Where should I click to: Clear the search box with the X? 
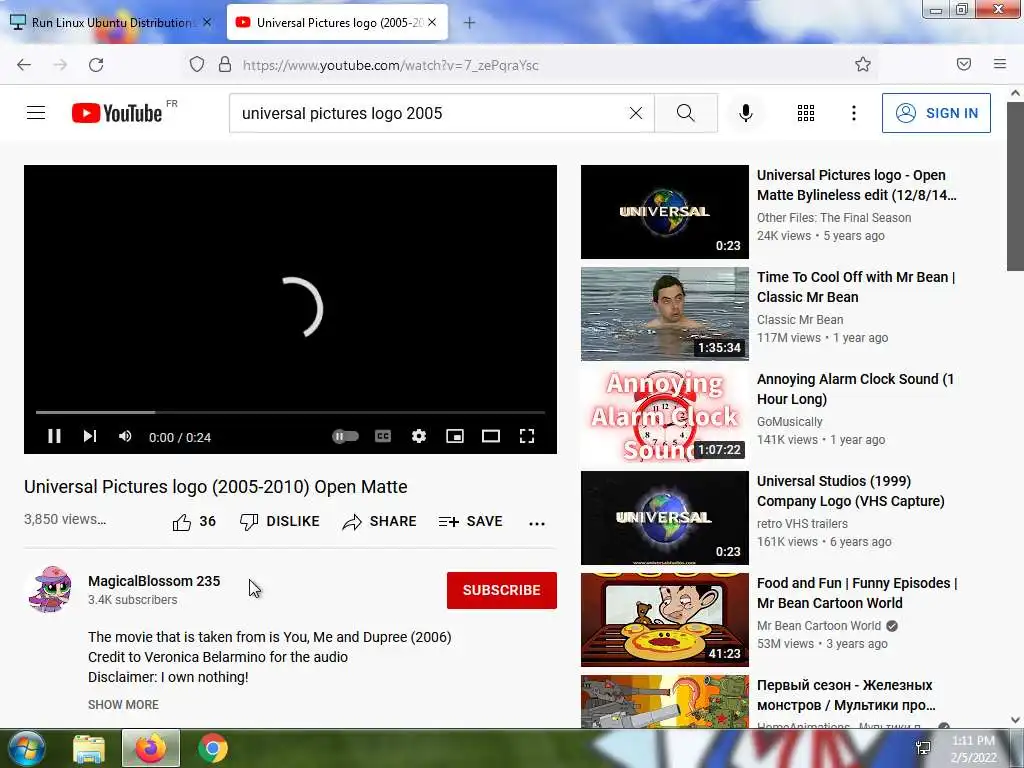[635, 113]
